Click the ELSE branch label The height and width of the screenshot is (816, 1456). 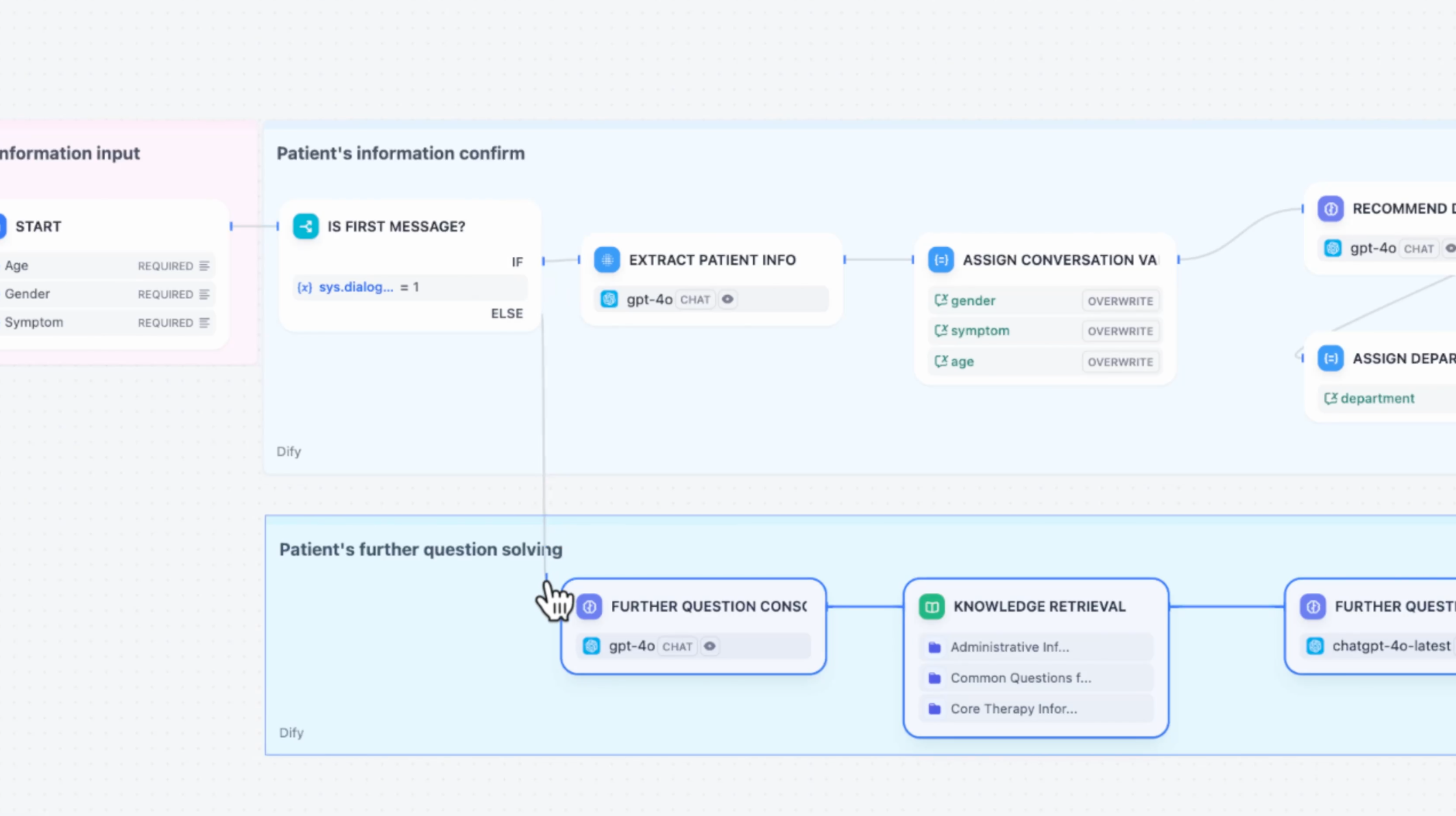pyautogui.click(x=506, y=314)
